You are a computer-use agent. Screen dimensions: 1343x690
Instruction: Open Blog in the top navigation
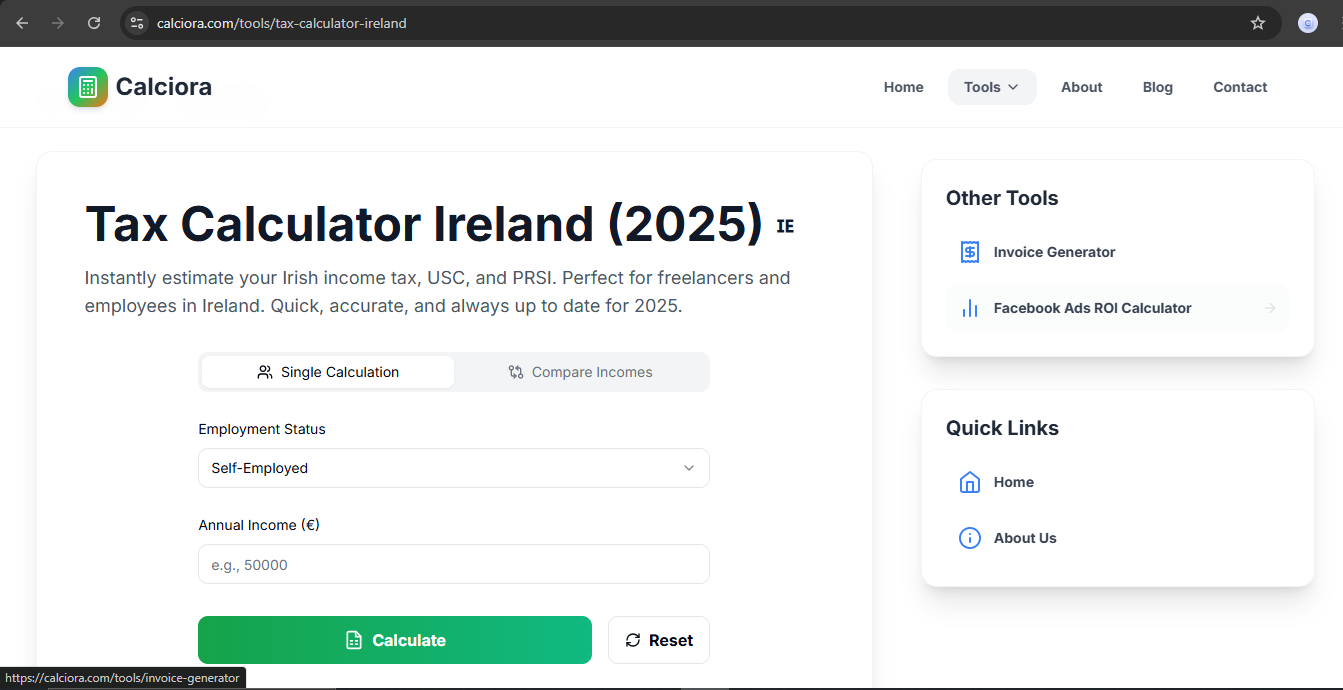pos(1158,87)
